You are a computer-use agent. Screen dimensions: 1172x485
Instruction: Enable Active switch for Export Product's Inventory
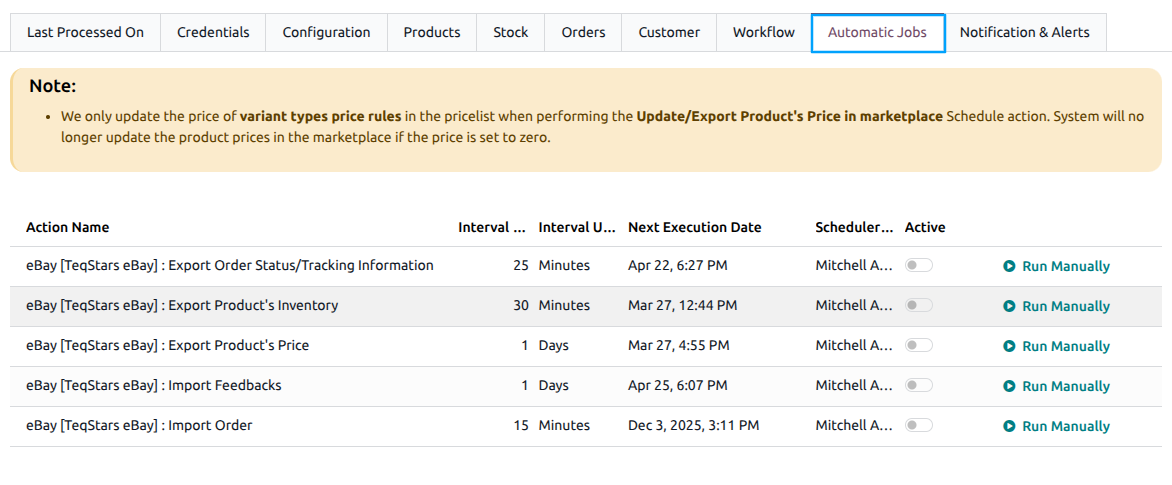click(x=919, y=305)
